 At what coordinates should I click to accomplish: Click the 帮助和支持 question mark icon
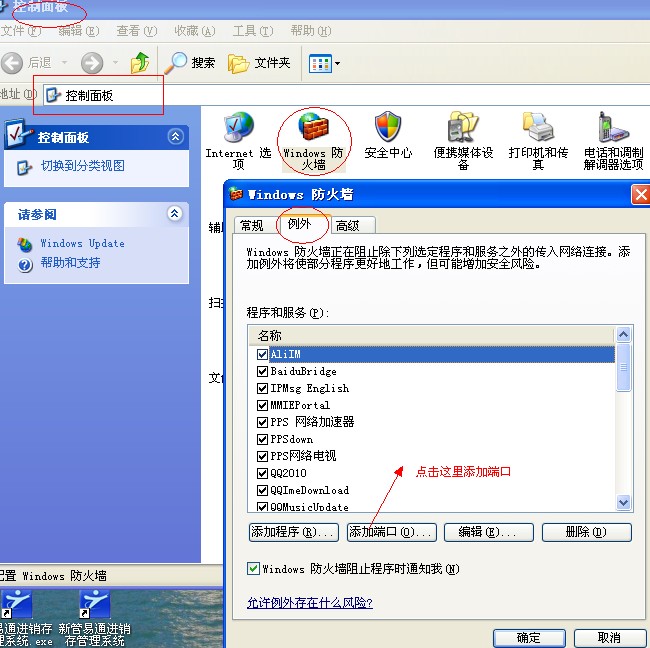tap(25, 265)
